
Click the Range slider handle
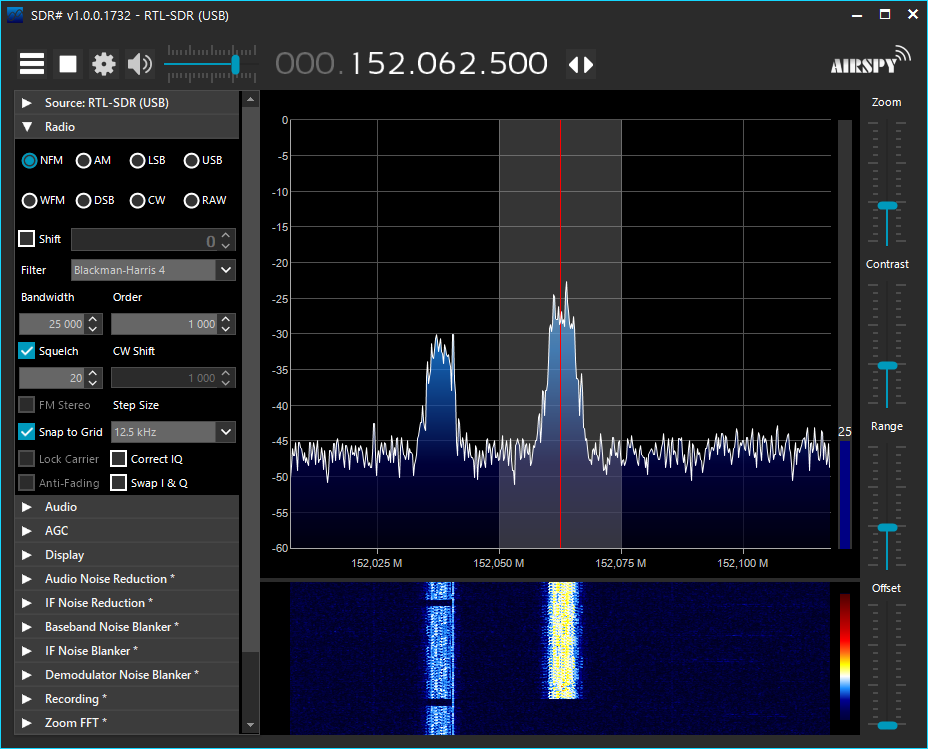pos(887,527)
